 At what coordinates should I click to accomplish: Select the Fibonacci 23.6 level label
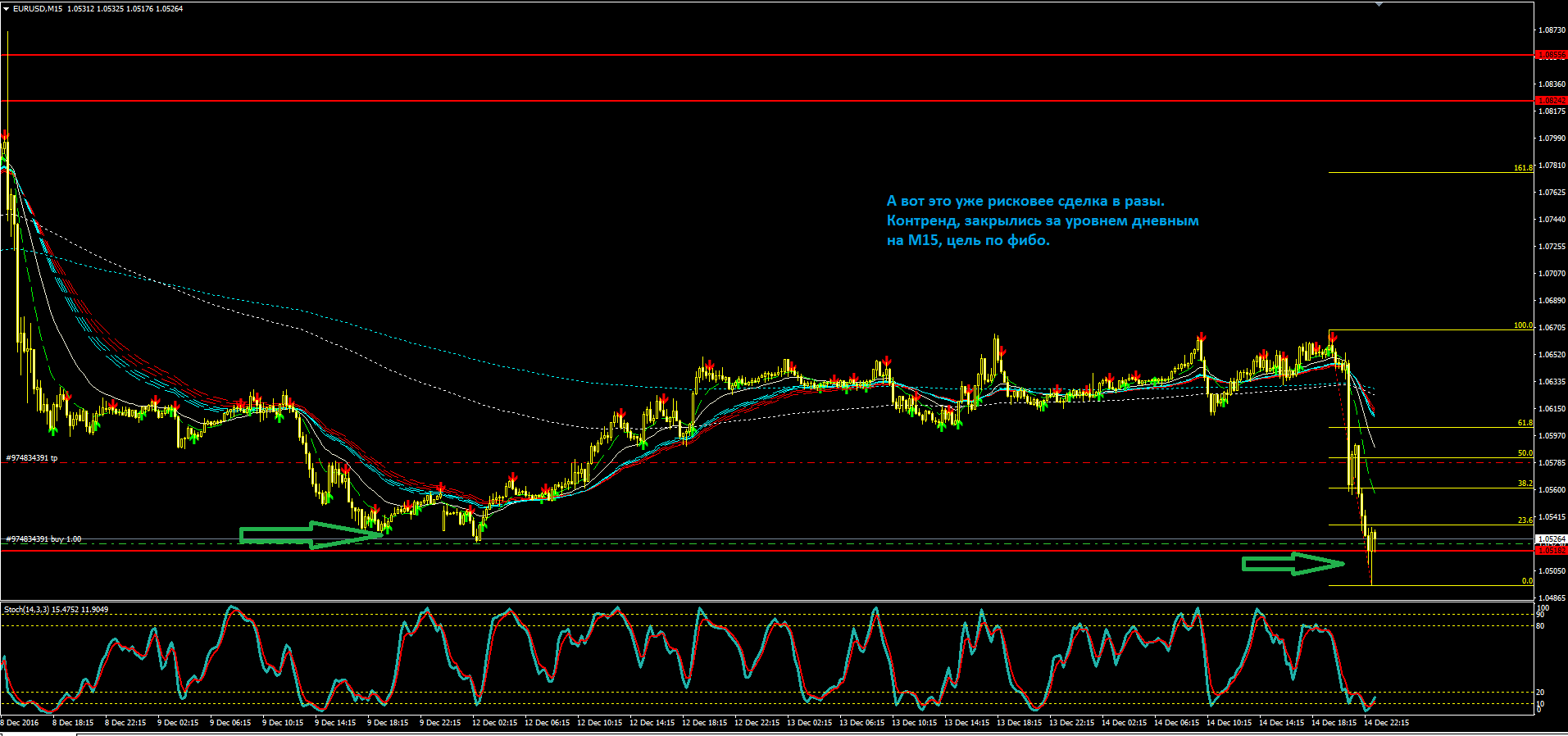pos(1525,520)
